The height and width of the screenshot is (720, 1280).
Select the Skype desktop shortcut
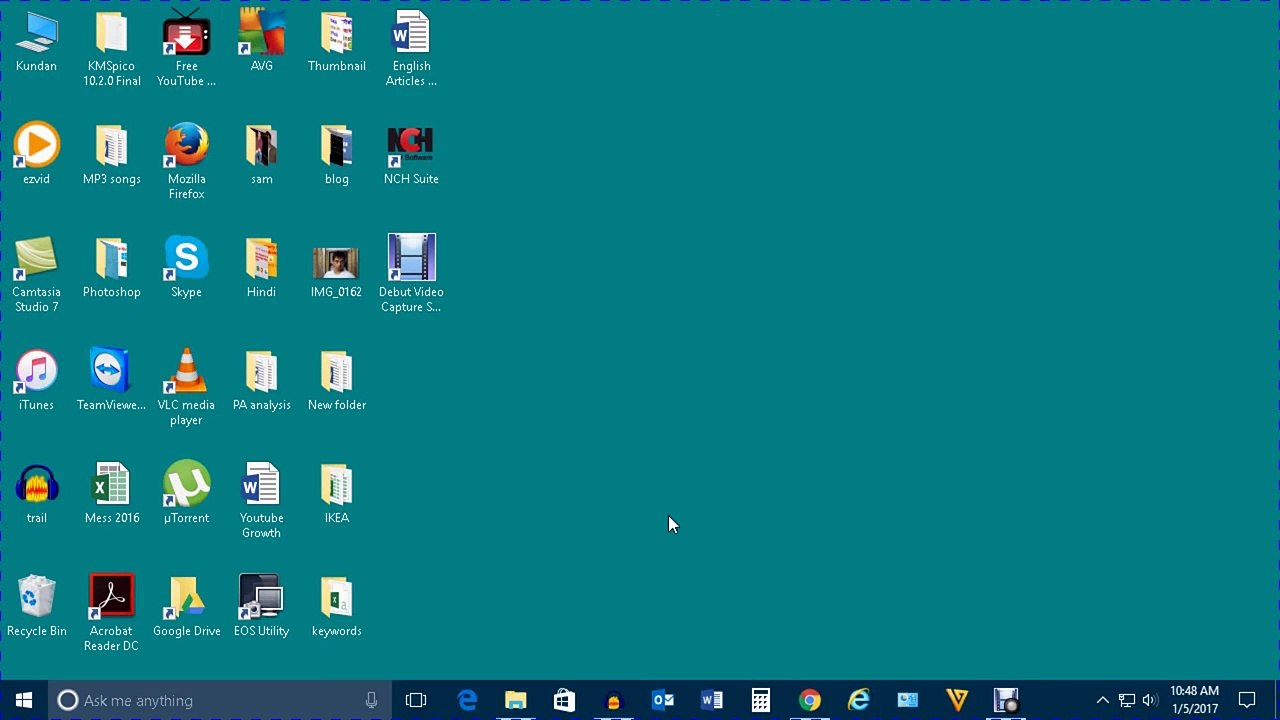point(186,268)
